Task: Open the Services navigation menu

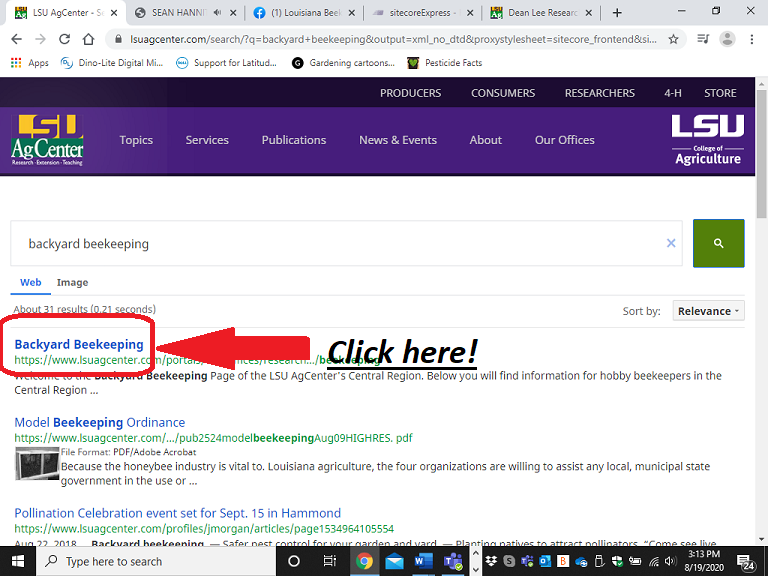Action: [x=207, y=140]
